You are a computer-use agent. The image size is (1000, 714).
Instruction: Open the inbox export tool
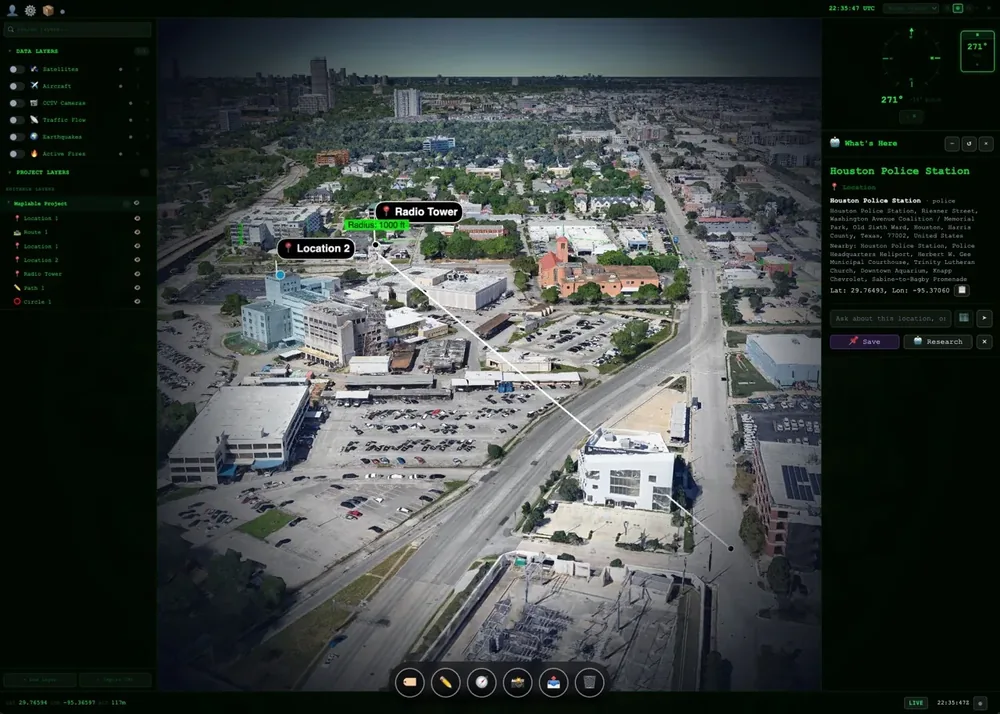coord(554,682)
